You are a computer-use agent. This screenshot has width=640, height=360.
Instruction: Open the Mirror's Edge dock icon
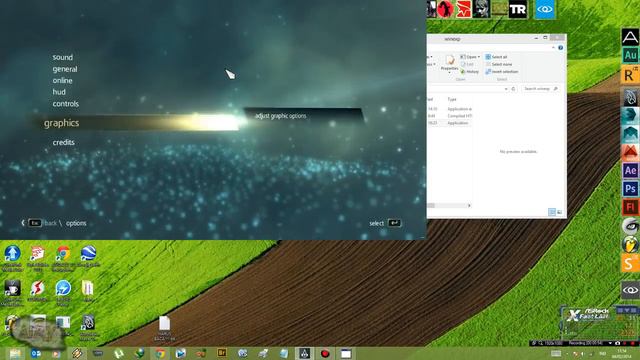coord(463,9)
